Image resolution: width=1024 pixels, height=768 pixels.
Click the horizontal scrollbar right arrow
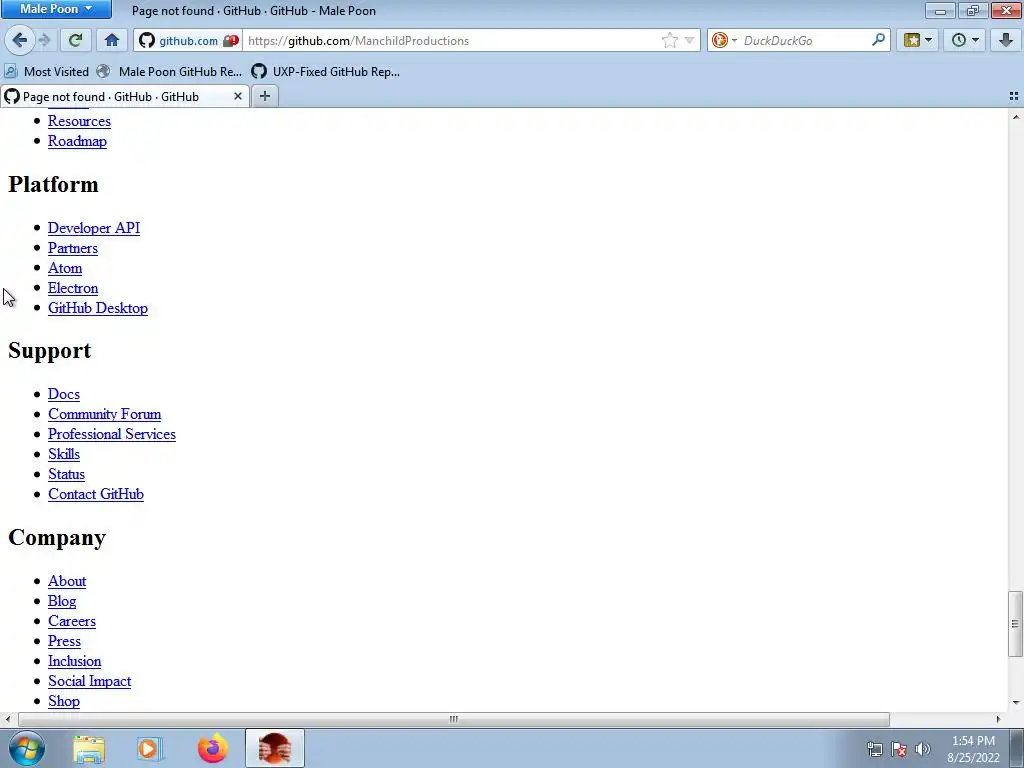pos(998,719)
